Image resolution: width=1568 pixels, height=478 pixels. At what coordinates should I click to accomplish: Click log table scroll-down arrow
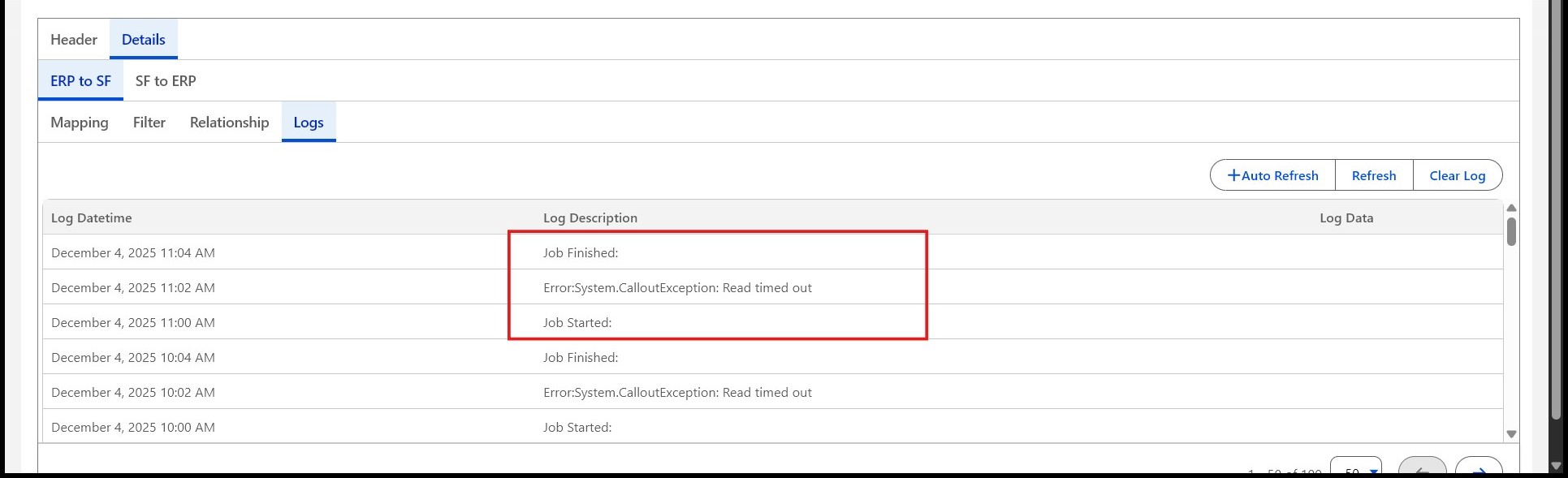(x=1511, y=434)
